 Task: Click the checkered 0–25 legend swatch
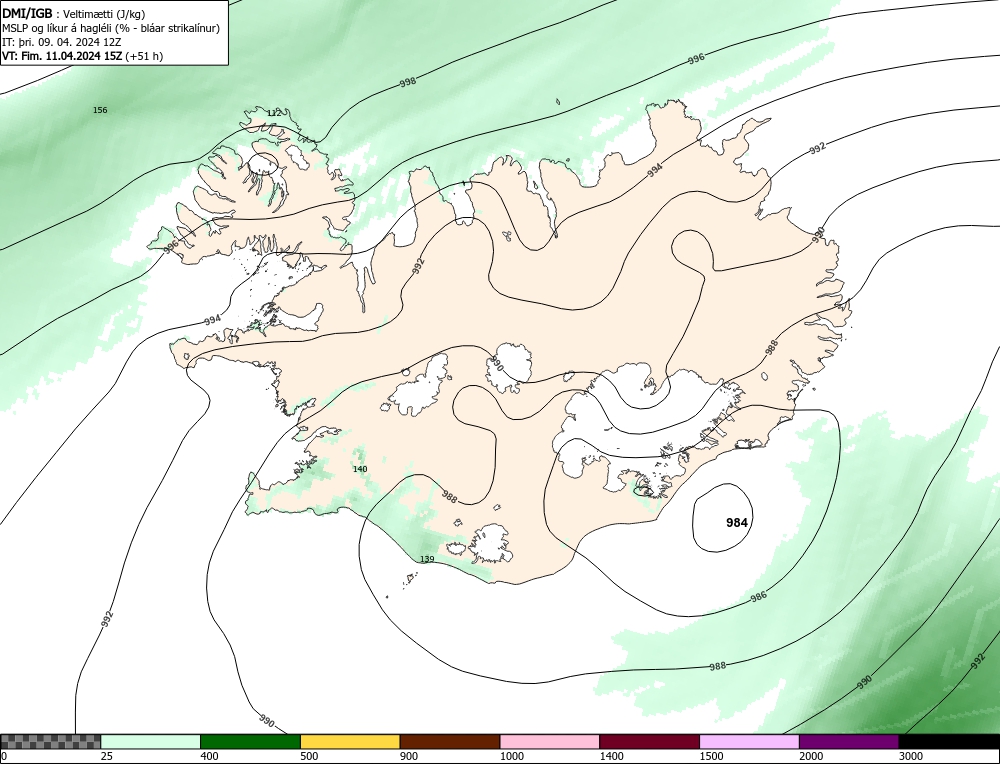pos(50,742)
